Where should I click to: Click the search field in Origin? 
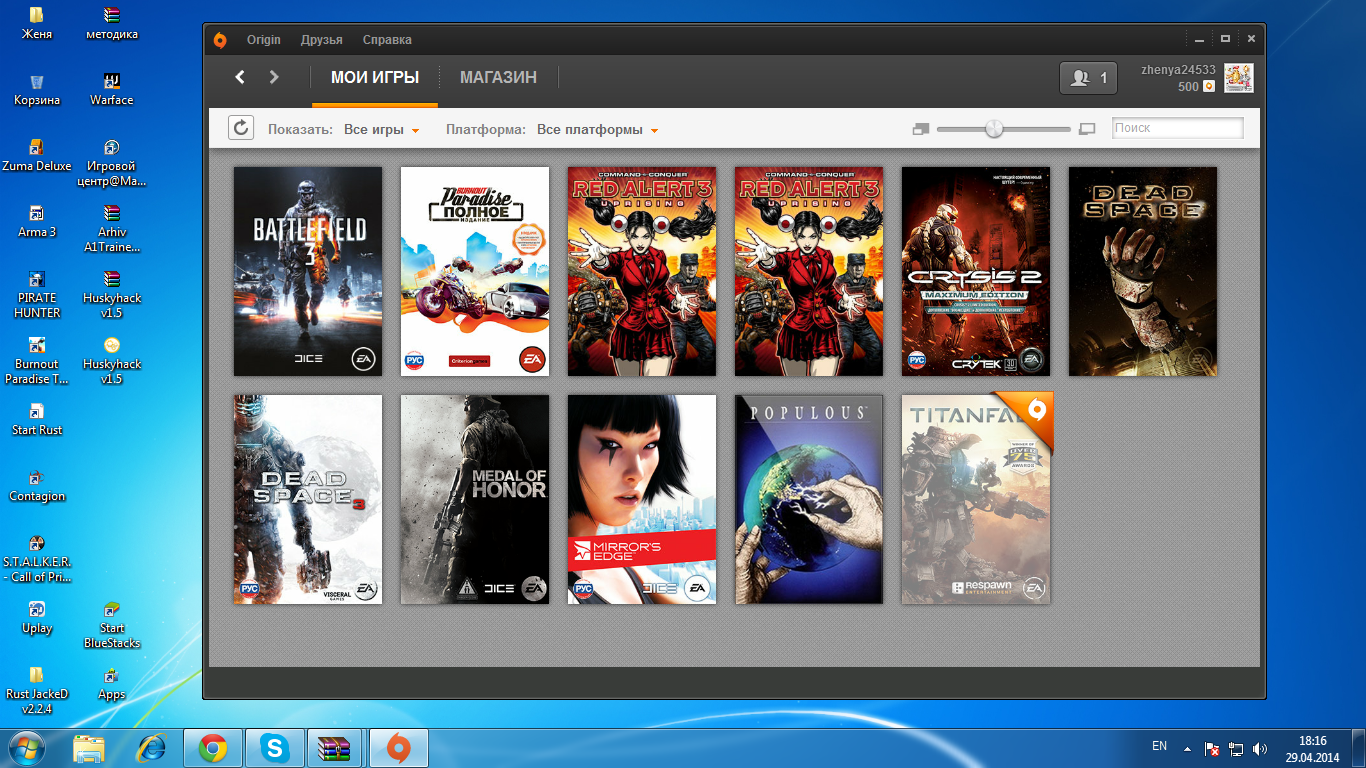click(x=1177, y=128)
